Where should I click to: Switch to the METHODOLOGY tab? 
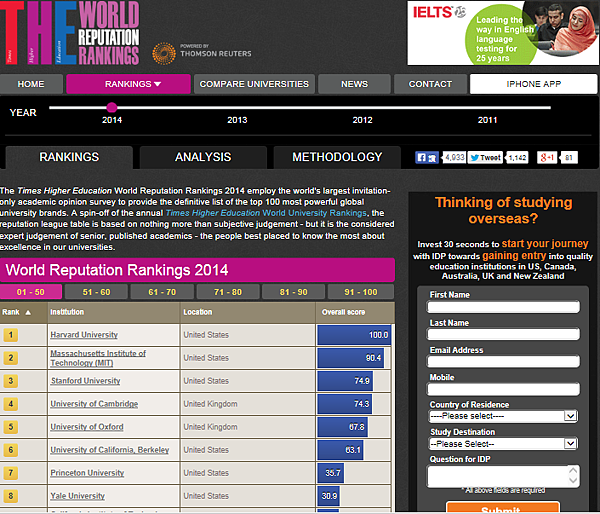(337, 157)
